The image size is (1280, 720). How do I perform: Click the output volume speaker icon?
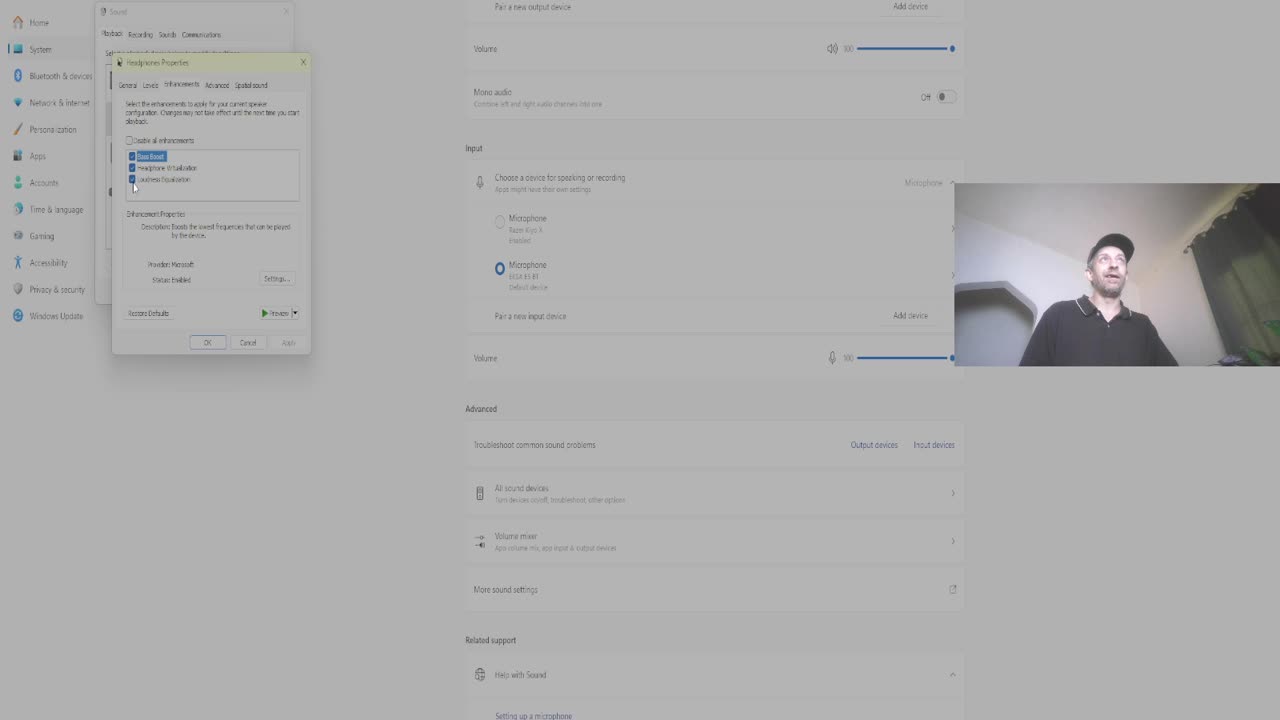pos(832,49)
